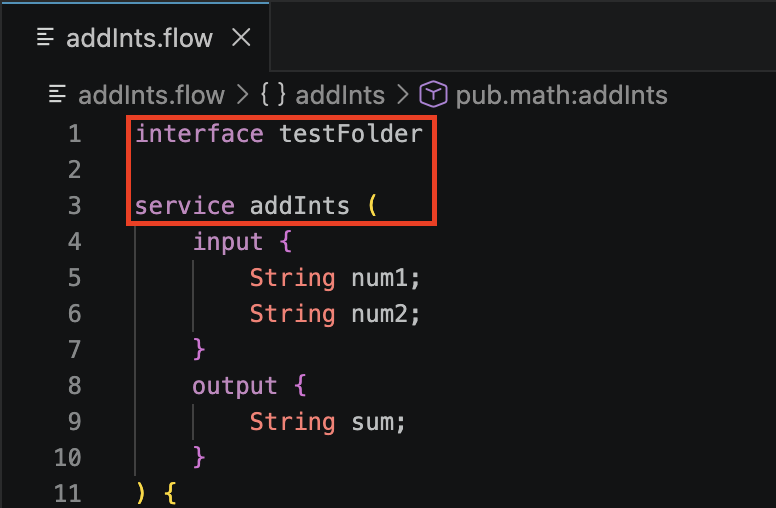The width and height of the screenshot is (776, 508).
Task: Click line number 7 in the gutter
Action: click(x=75, y=350)
